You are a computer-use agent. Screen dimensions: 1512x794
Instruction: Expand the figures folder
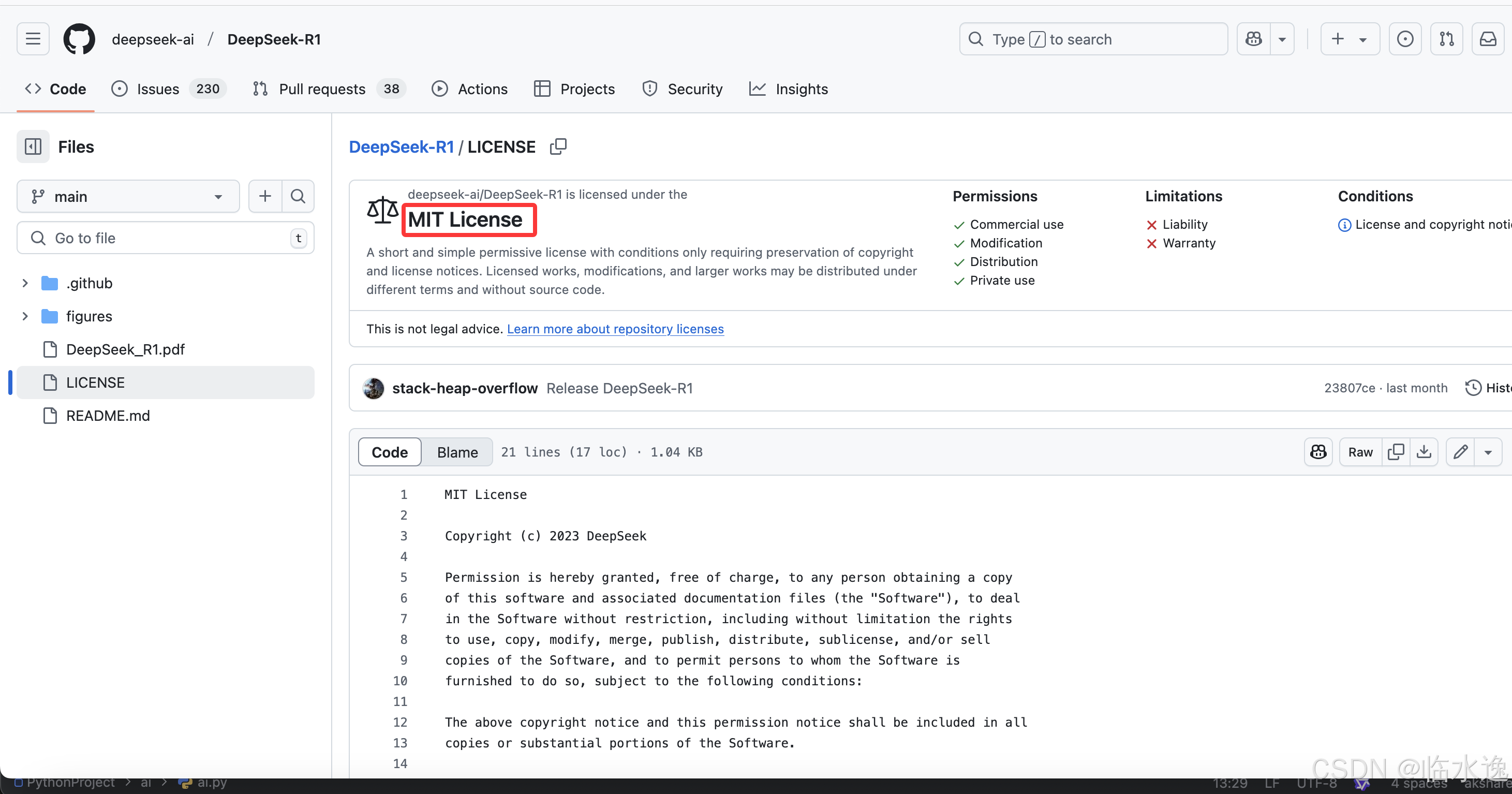[25, 316]
